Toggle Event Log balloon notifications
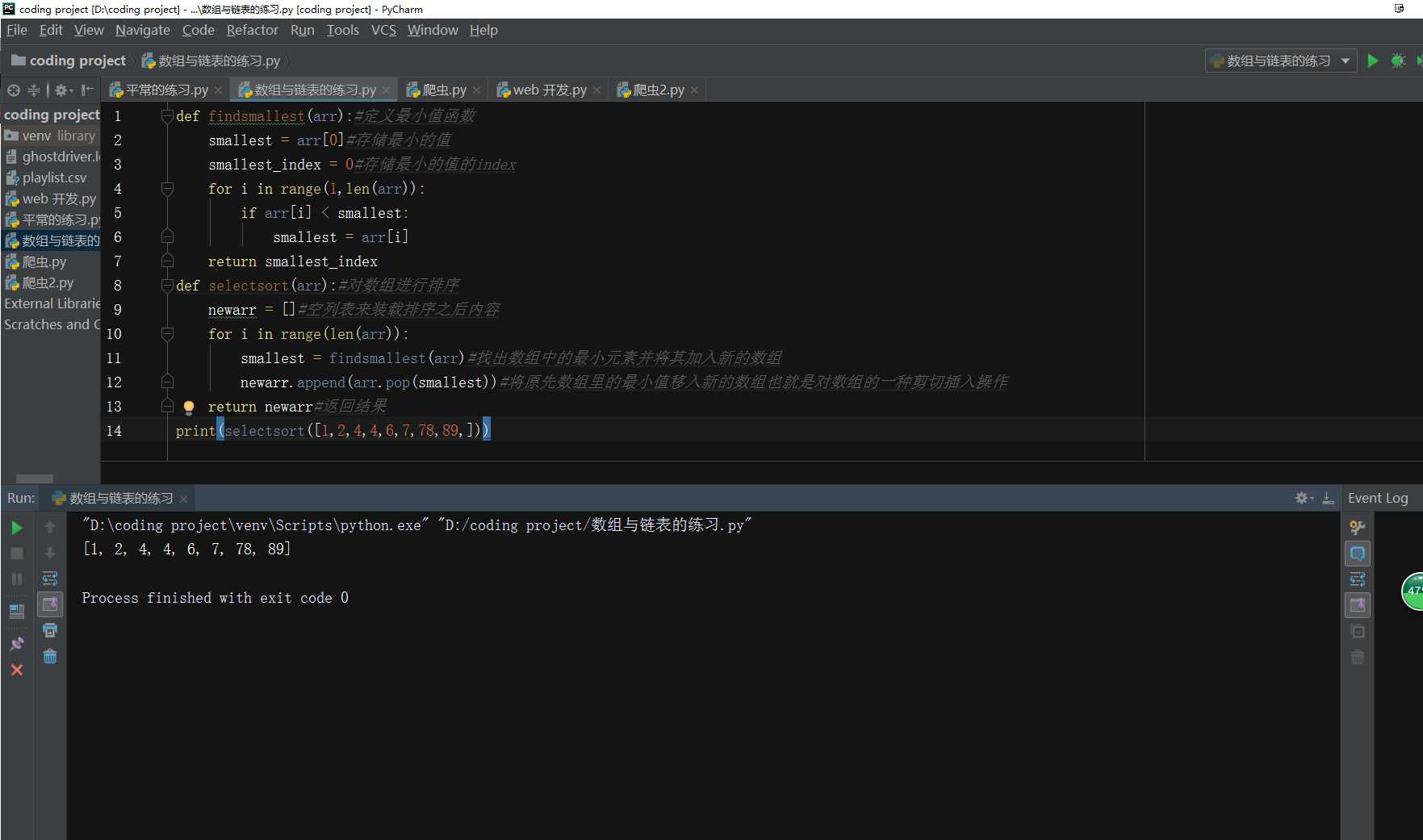 tap(1358, 554)
